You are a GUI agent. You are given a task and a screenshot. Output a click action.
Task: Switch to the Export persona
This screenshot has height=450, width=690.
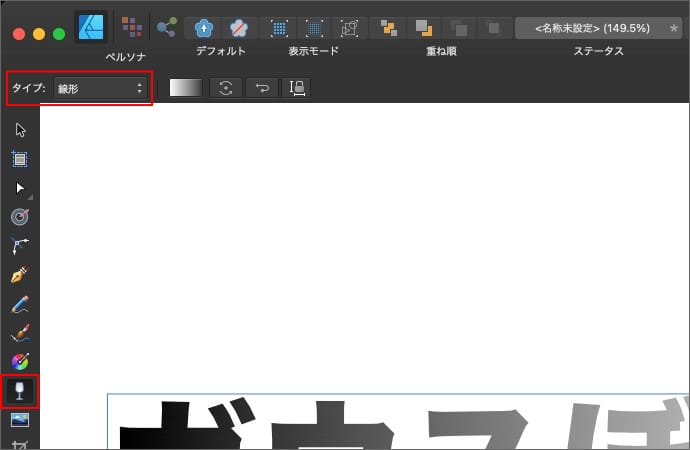click(166, 26)
